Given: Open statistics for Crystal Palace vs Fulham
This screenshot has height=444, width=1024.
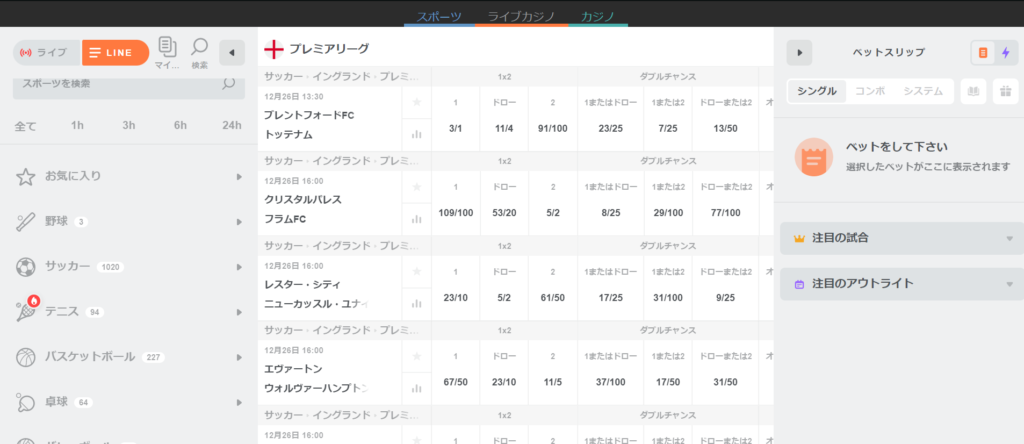Looking at the screenshot, I should [417, 219].
